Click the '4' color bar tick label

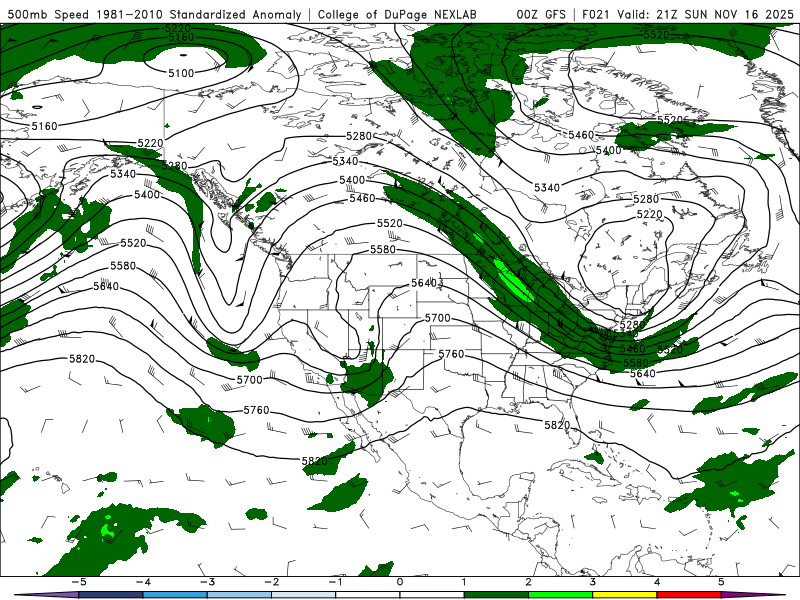coord(657,582)
